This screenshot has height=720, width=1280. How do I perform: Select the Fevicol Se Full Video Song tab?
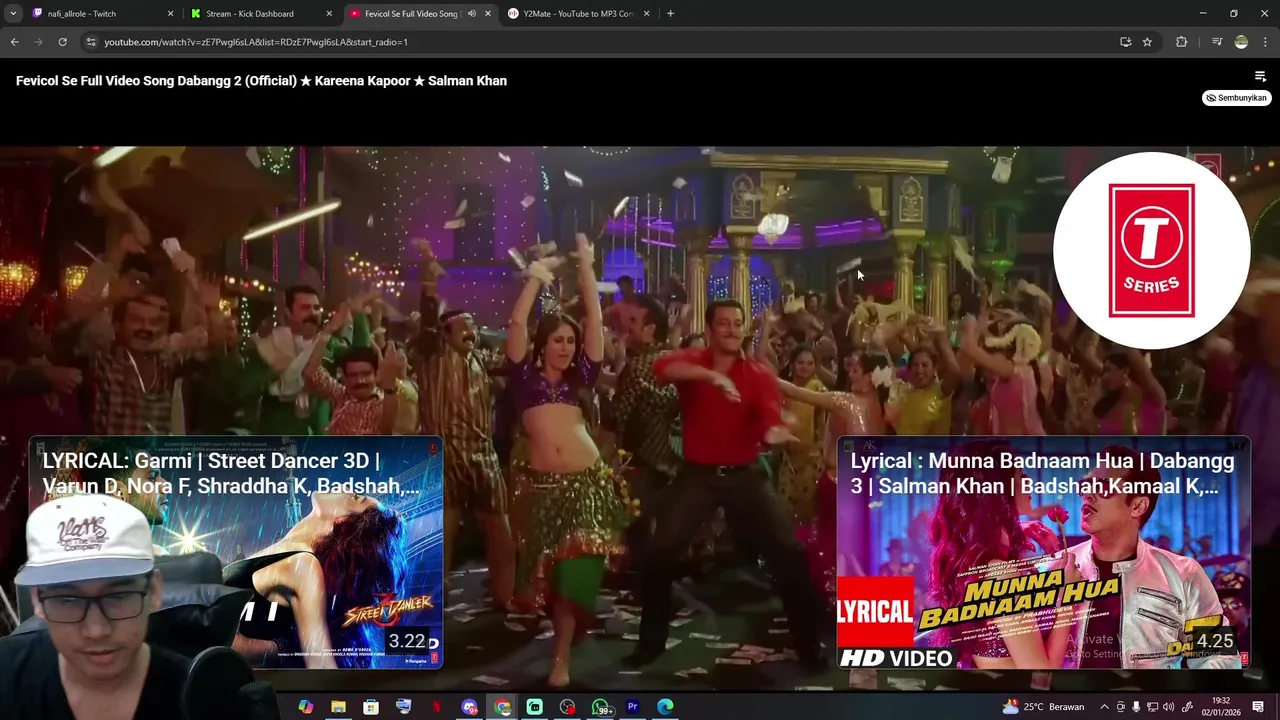(x=419, y=13)
